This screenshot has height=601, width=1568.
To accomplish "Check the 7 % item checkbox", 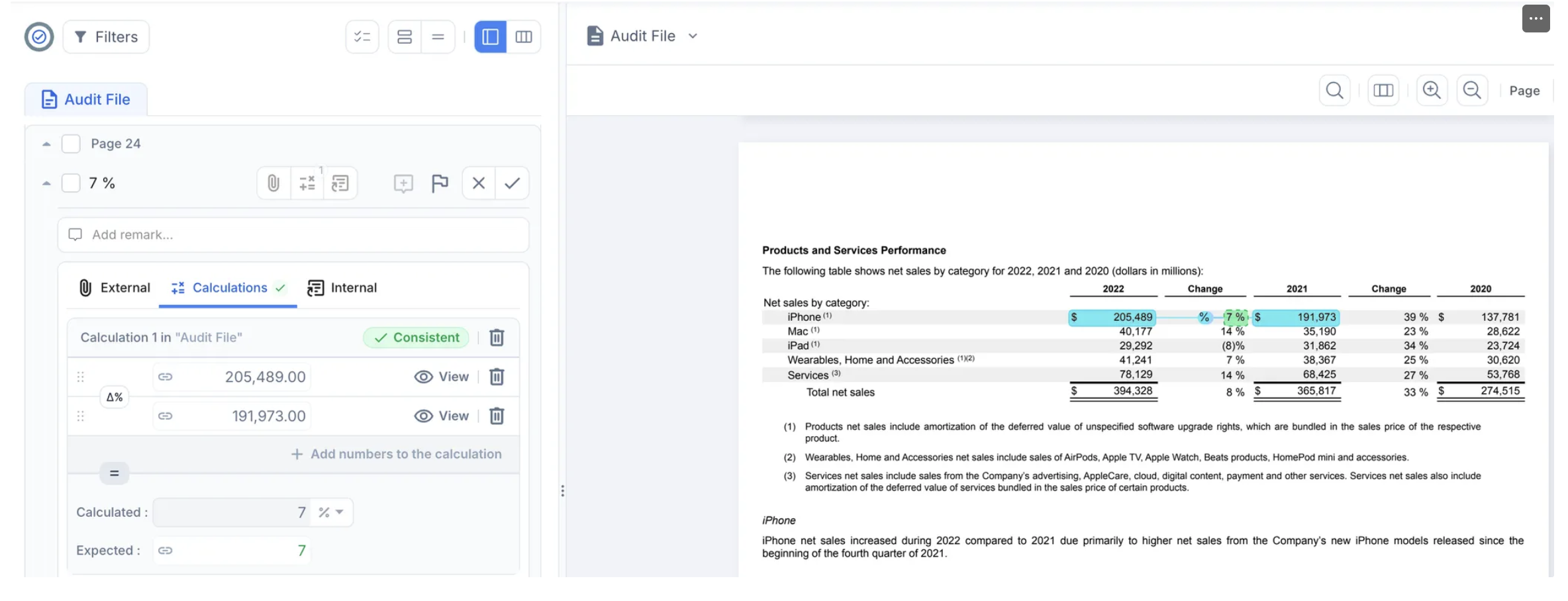I will (x=71, y=183).
